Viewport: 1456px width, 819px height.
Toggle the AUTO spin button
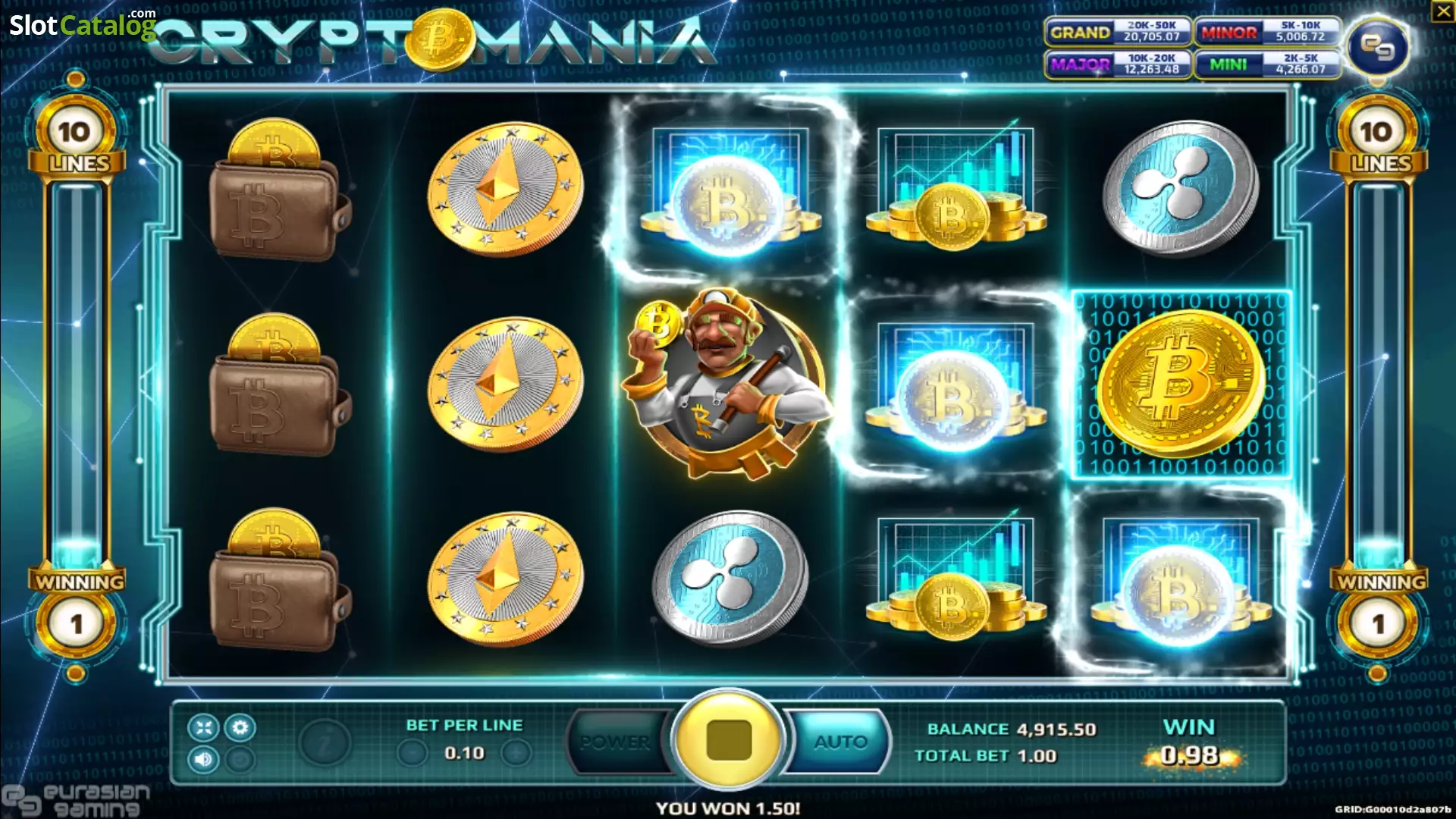tap(839, 742)
